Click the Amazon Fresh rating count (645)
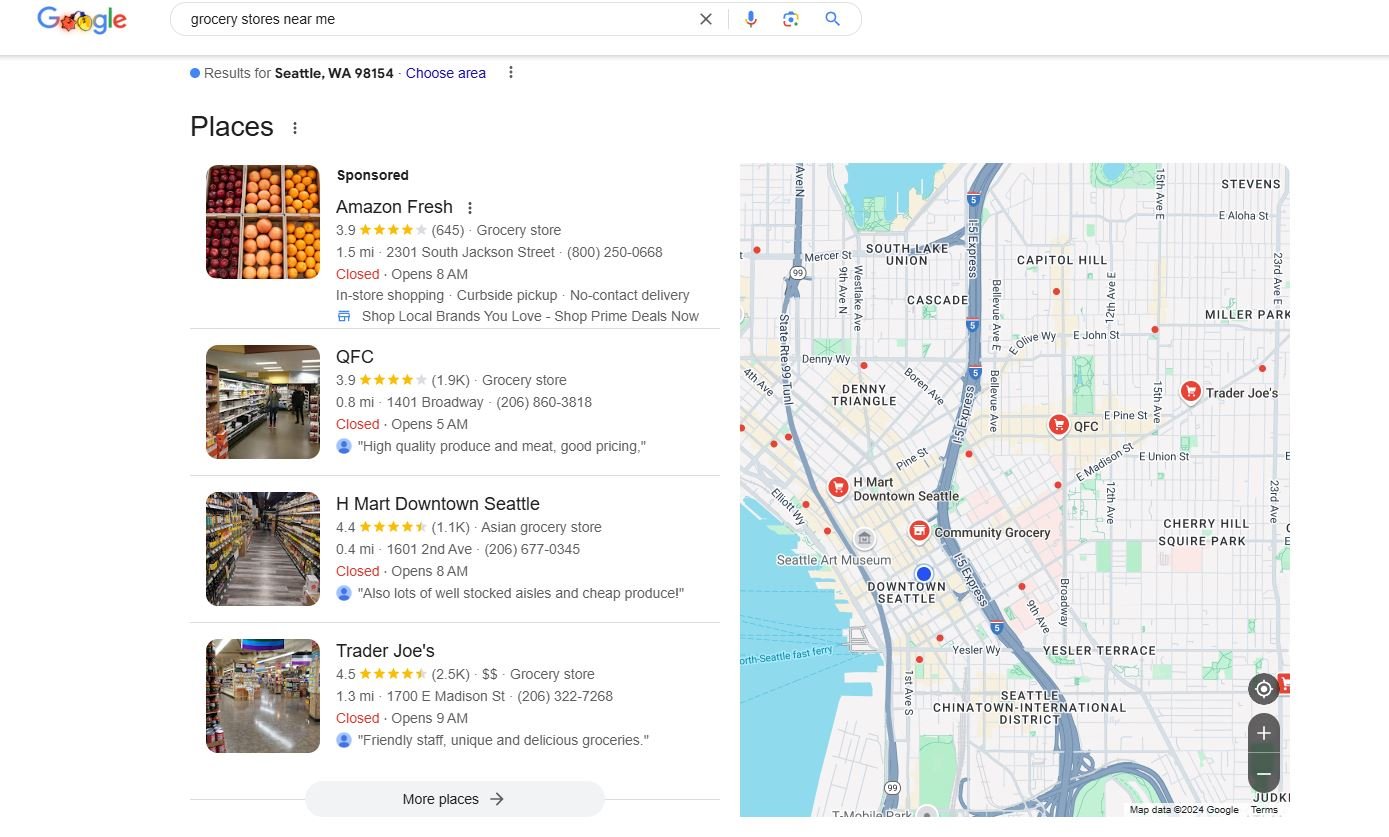This screenshot has height=837, width=1389. click(x=448, y=230)
